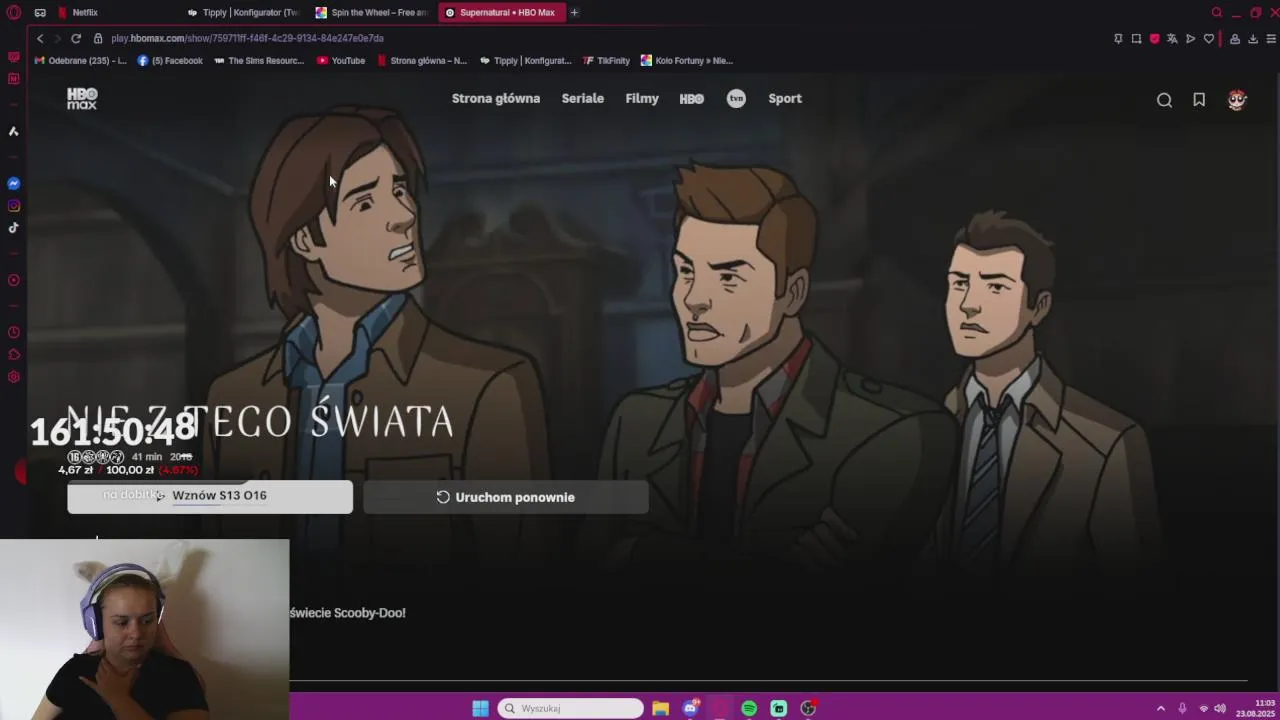Switch to the Tipply Konfigurator tab

point(243,12)
